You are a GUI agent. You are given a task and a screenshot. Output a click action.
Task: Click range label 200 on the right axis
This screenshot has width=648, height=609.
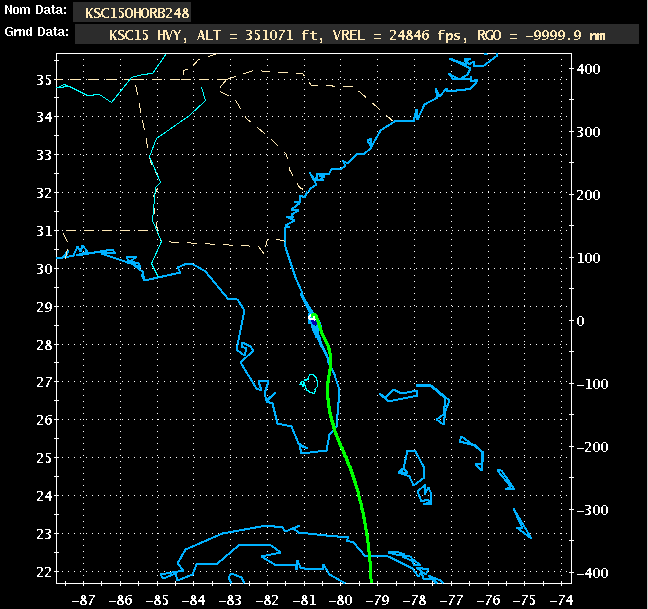(588, 195)
